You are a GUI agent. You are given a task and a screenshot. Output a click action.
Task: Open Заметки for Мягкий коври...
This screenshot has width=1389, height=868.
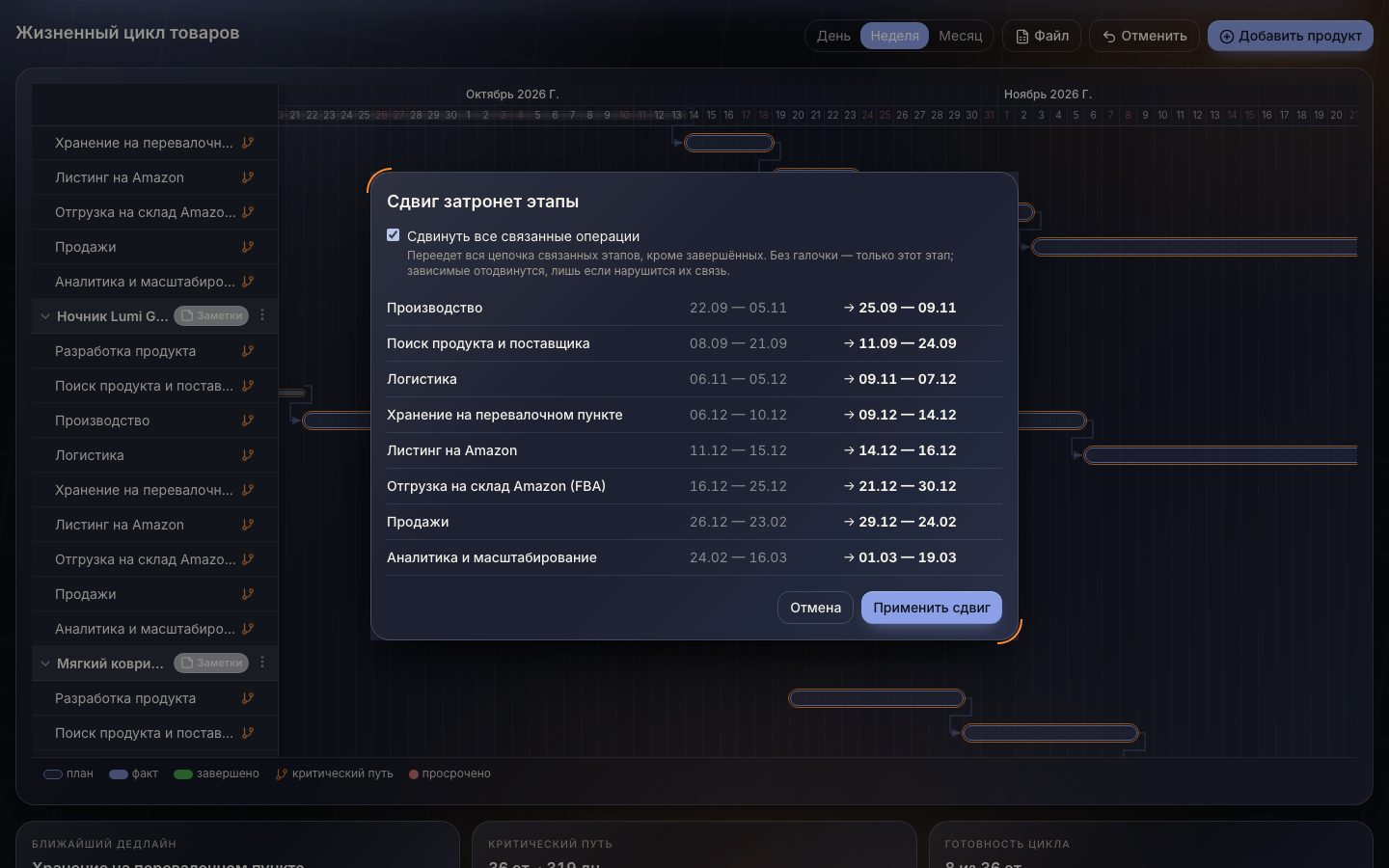point(211,663)
